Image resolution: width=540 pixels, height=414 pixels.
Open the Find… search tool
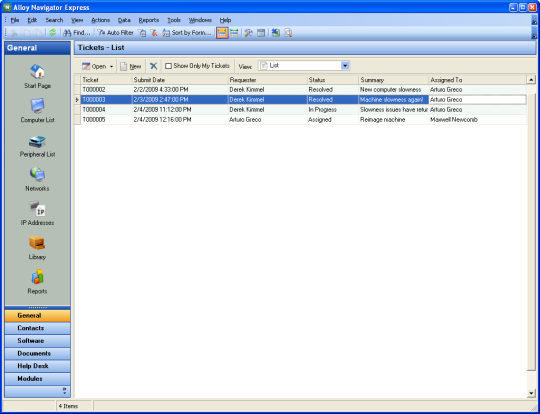pos(77,33)
